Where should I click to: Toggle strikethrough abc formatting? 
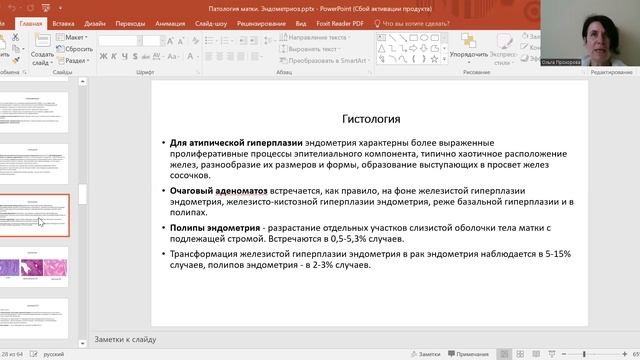point(146,57)
